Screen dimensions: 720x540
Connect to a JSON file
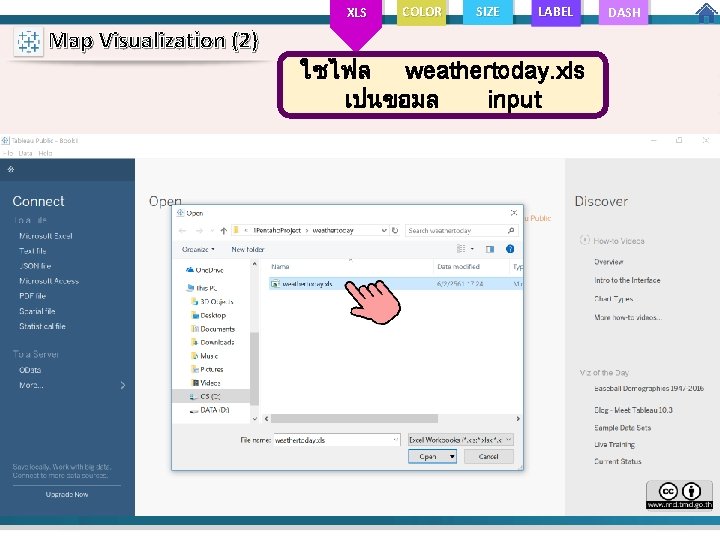click(35, 266)
